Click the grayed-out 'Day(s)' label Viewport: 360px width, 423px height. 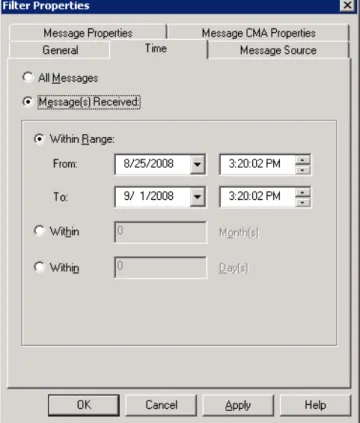233,268
